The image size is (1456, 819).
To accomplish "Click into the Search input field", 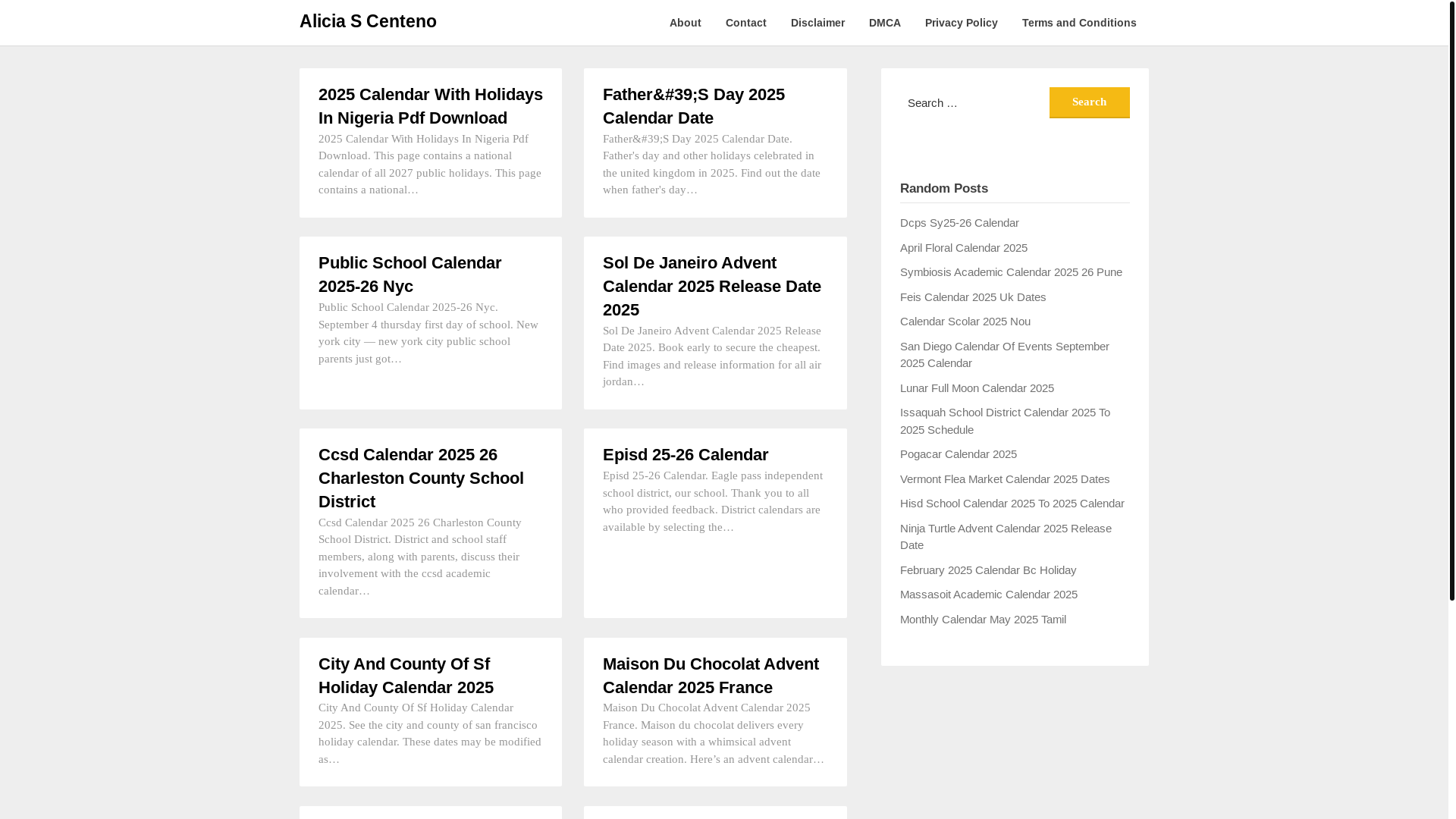I will click(974, 102).
